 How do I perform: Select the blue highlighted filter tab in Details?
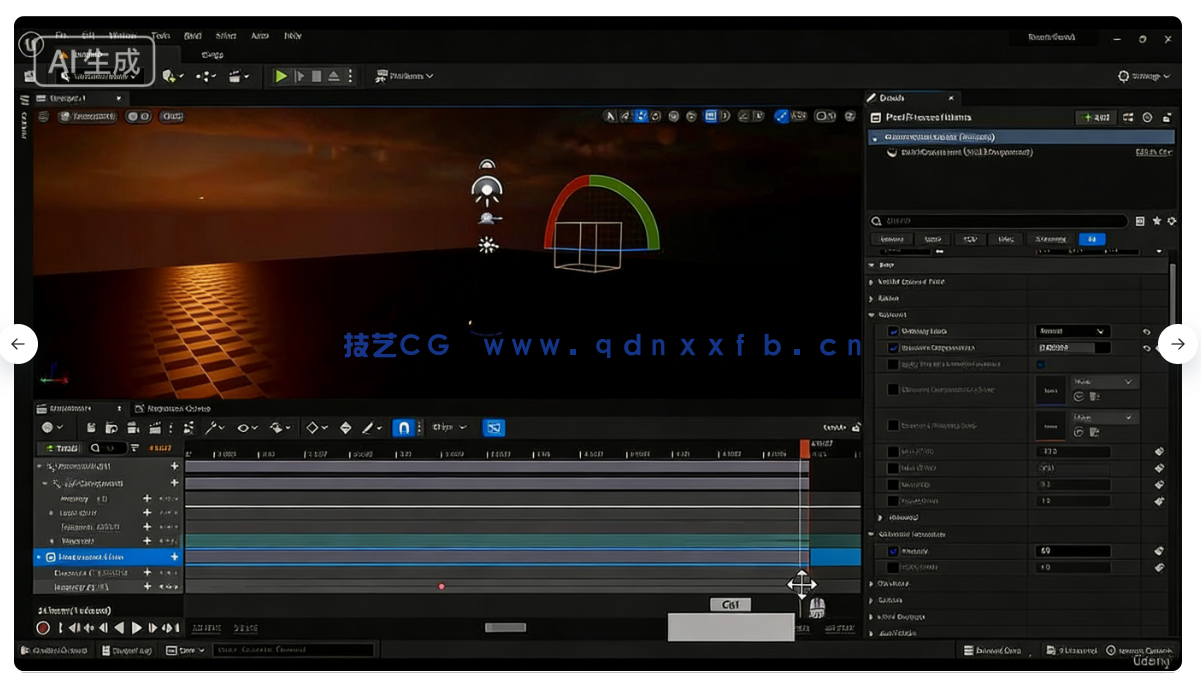1092,240
